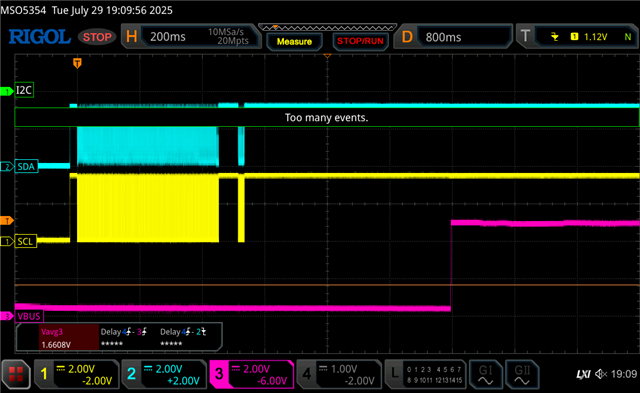
Task: Open trigger settings showing 1.12V
Action: (577, 37)
